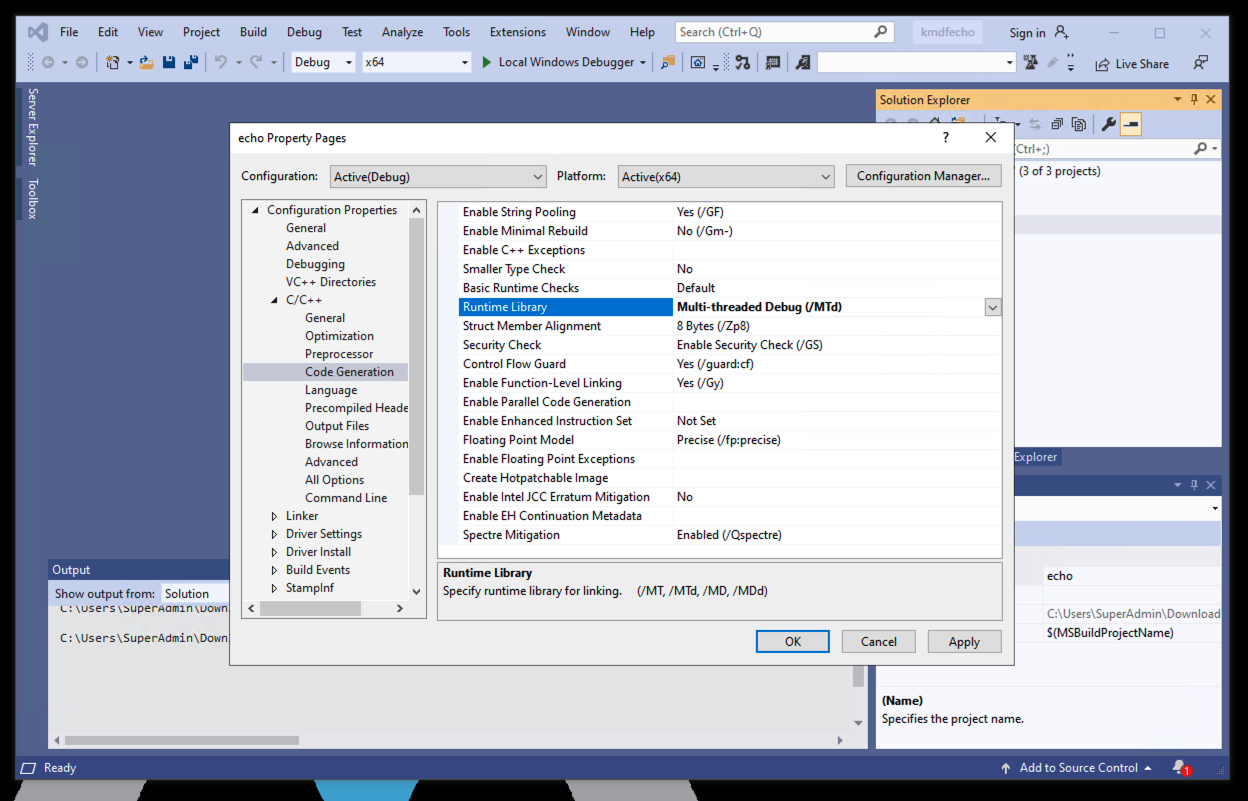
Task: Click the notifications bell in status bar
Action: tap(1180, 767)
